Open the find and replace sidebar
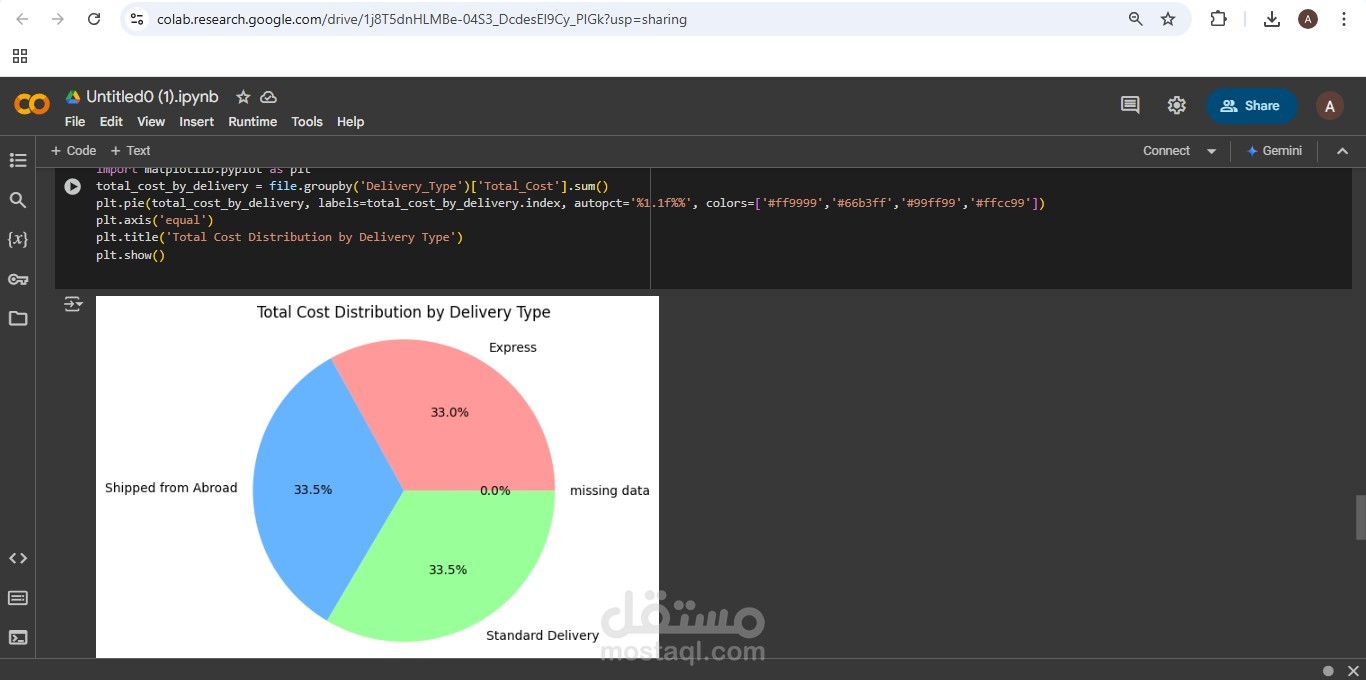The width and height of the screenshot is (1366, 680). pyautogui.click(x=18, y=200)
